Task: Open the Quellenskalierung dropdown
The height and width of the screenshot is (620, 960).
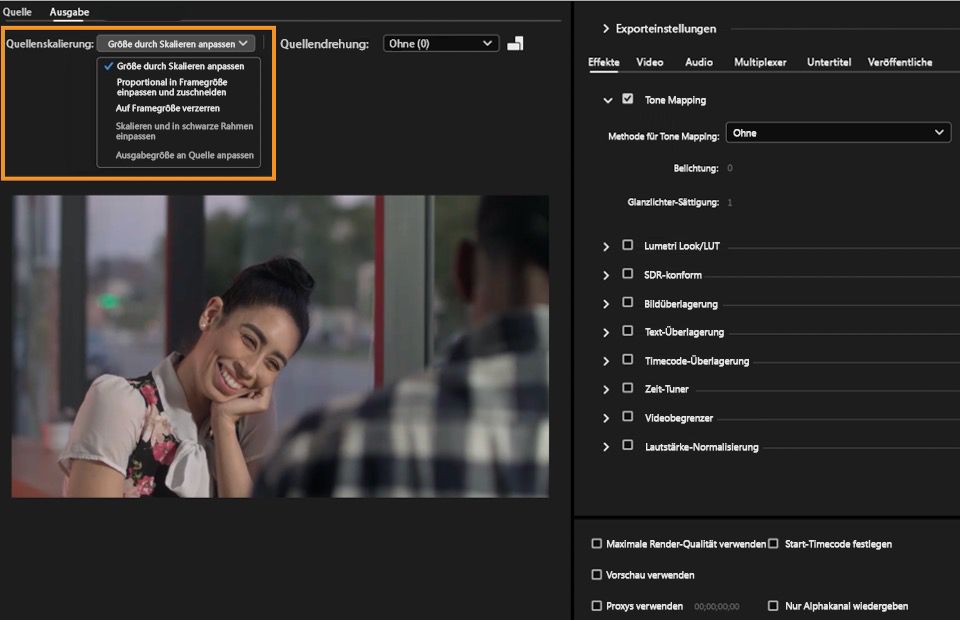Action: click(x=176, y=43)
